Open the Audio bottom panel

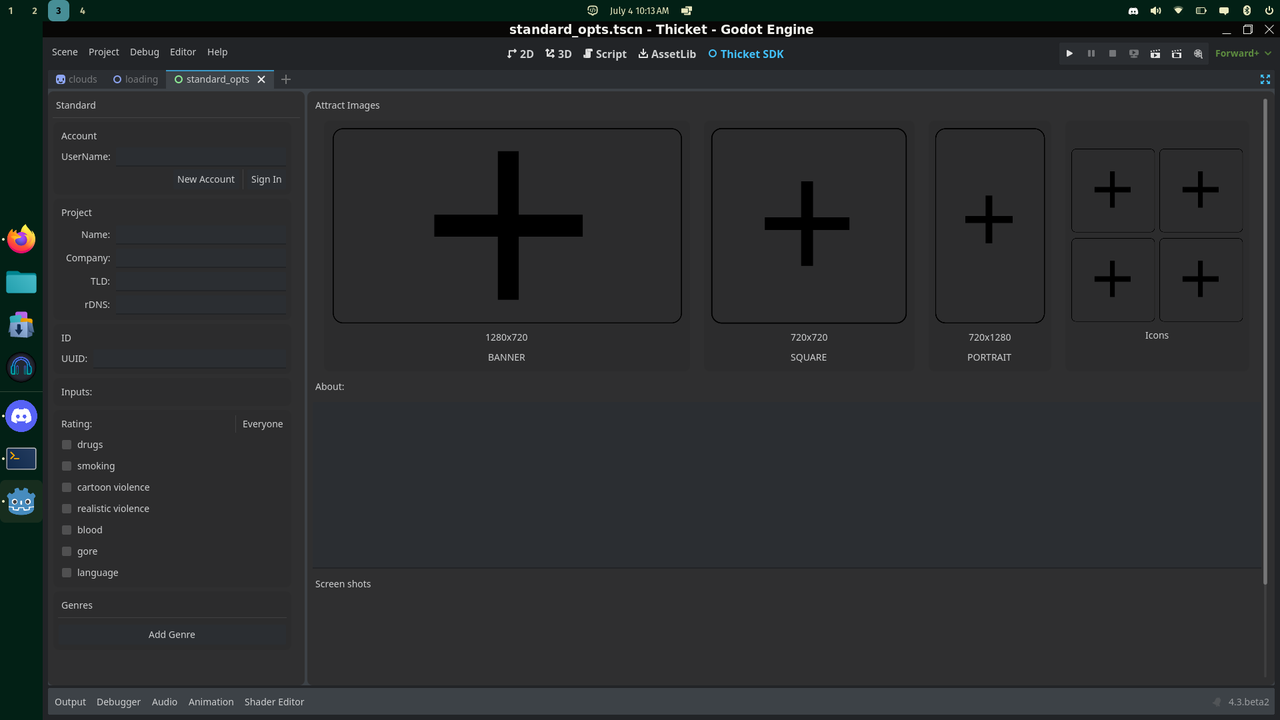pos(164,702)
